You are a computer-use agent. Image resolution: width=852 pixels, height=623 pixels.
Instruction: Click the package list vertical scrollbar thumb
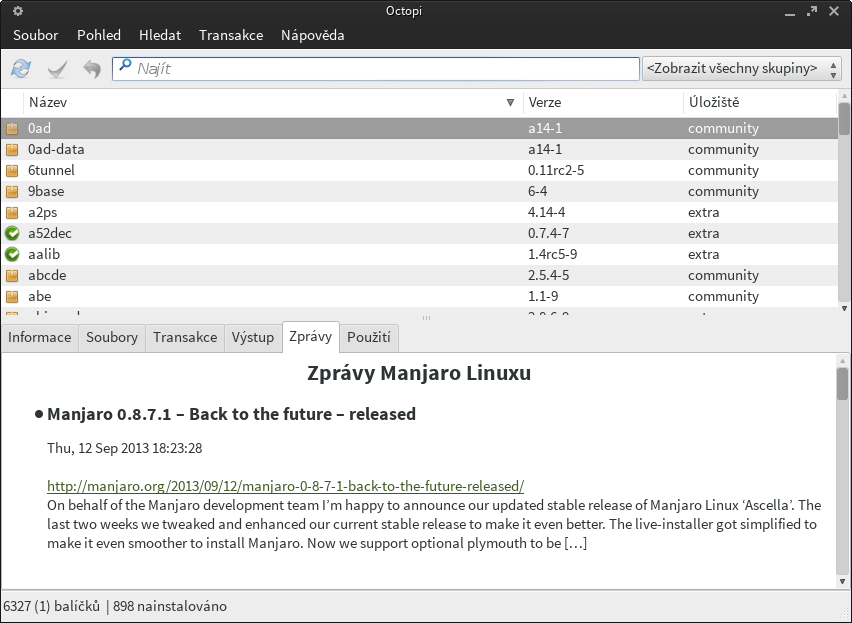click(x=844, y=119)
